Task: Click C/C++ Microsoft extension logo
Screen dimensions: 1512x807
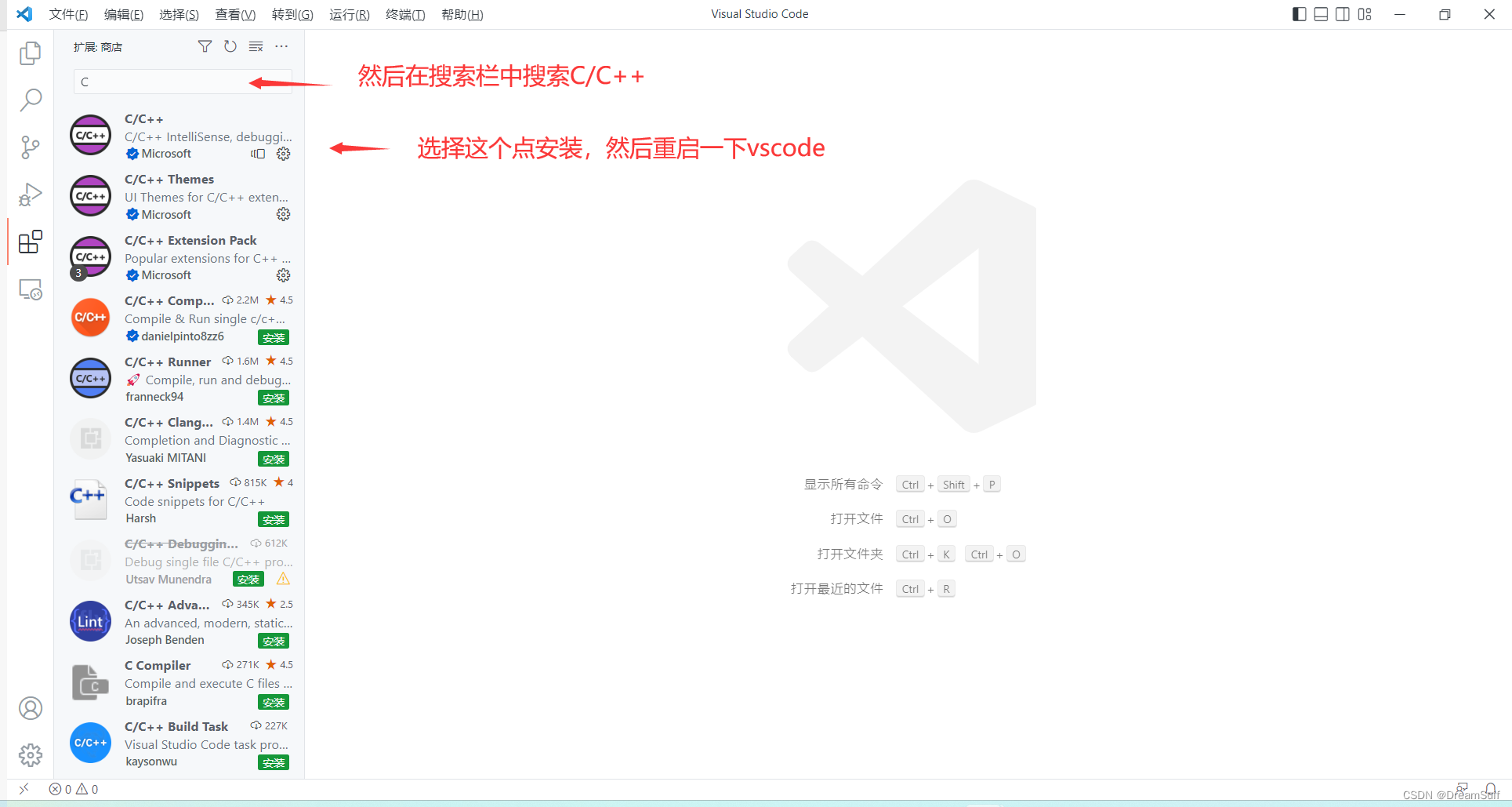Action: [90, 135]
